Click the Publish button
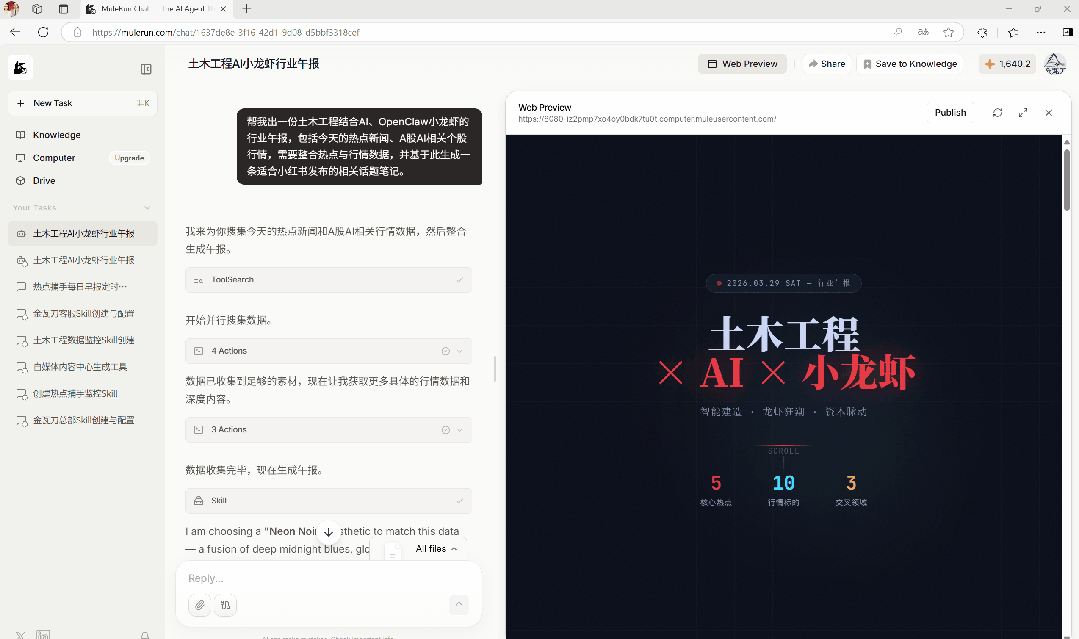 [950, 113]
